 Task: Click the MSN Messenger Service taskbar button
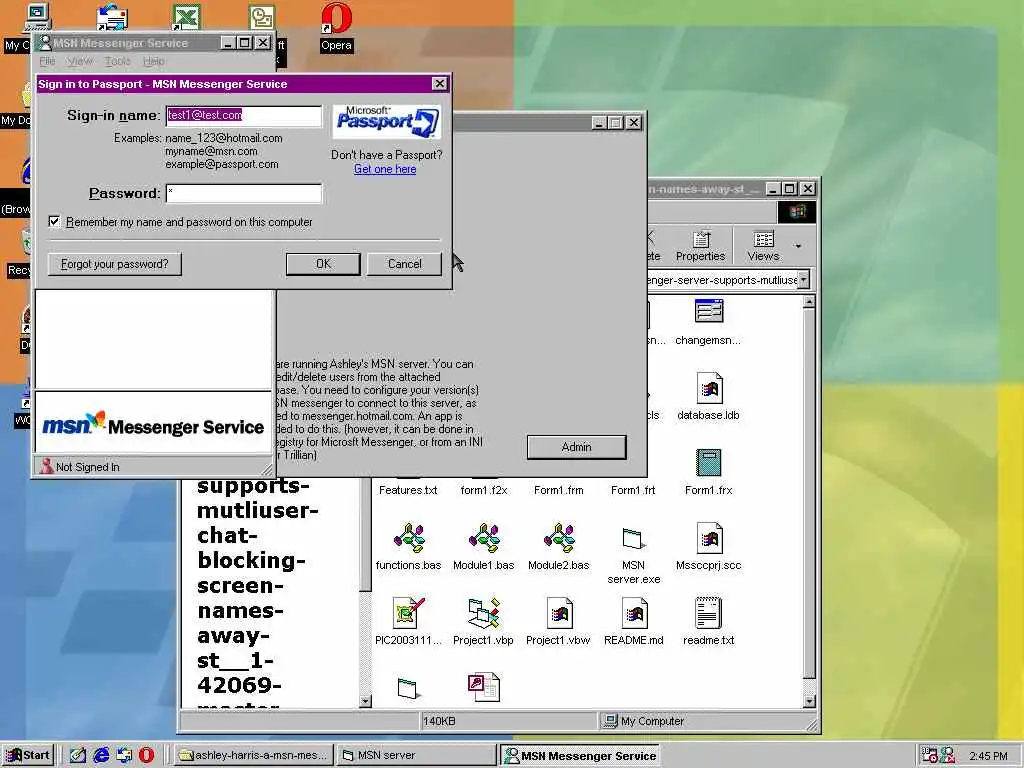tap(580, 755)
